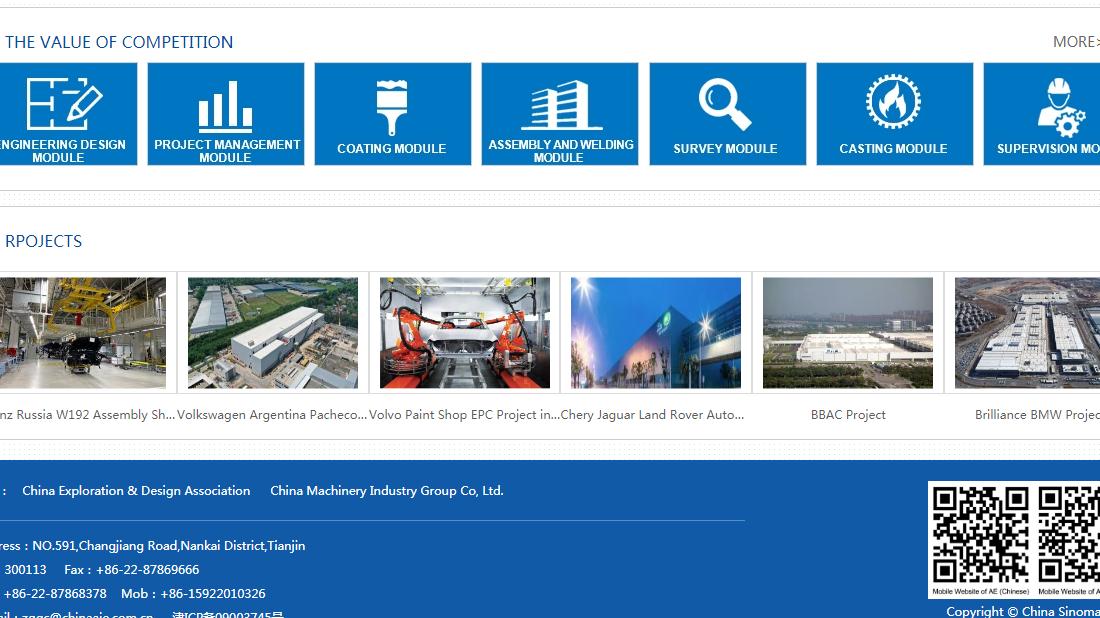Open the Volvo Paint Shop robot image
Image resolution: width=1100 pixels, height=618 pixels.
click(x=465, y=333)
